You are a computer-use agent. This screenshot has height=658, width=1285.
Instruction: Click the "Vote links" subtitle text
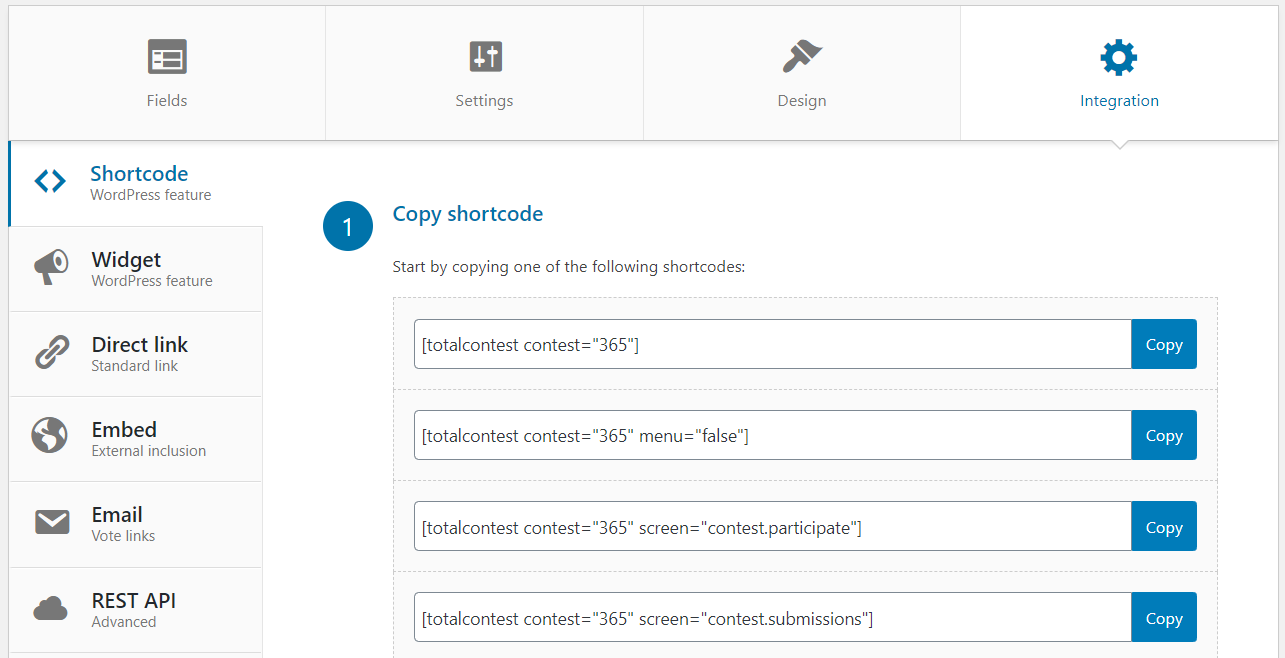[123, 536]
